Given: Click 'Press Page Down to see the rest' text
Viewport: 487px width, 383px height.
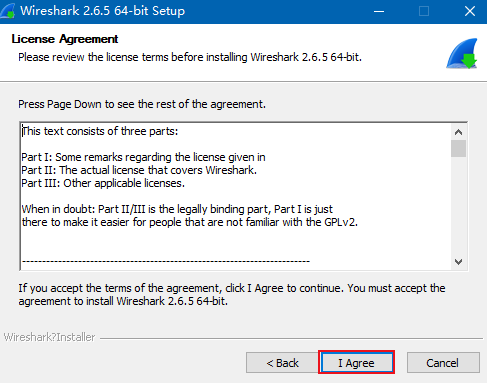Looking at the screenshot, I should click(x=142, y=104).
